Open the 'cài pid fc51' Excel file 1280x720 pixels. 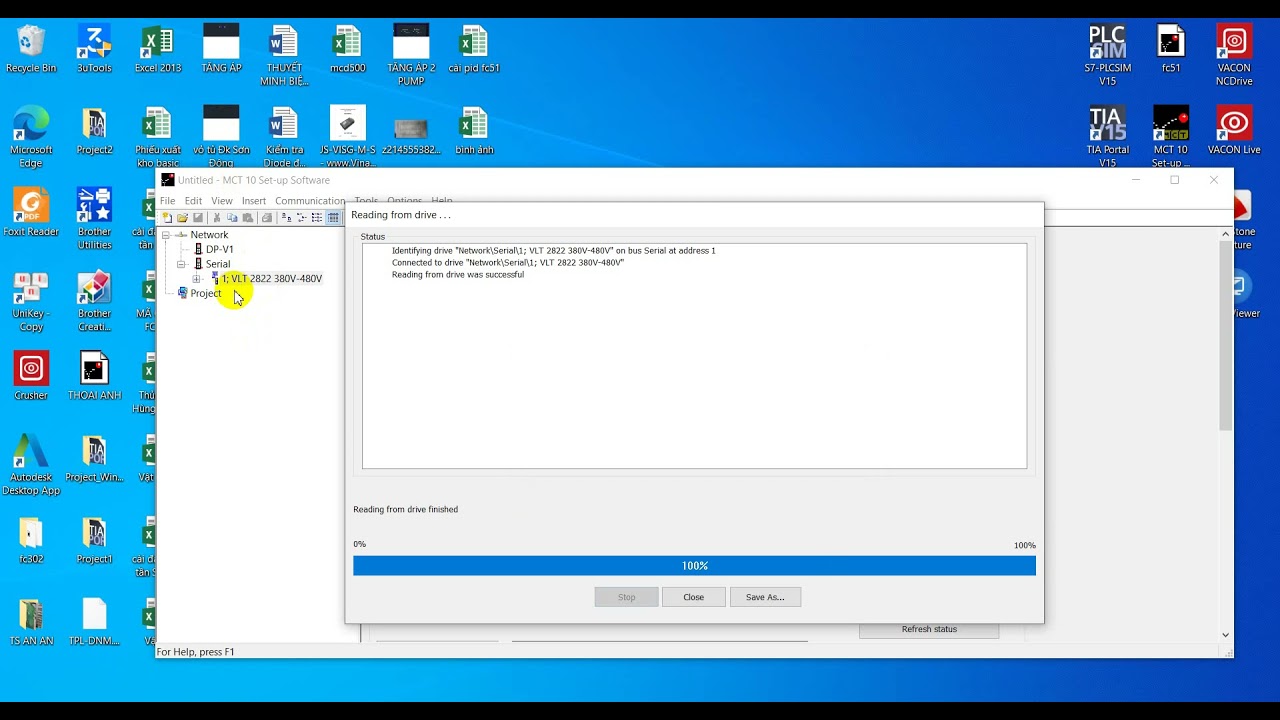point(474,50)
